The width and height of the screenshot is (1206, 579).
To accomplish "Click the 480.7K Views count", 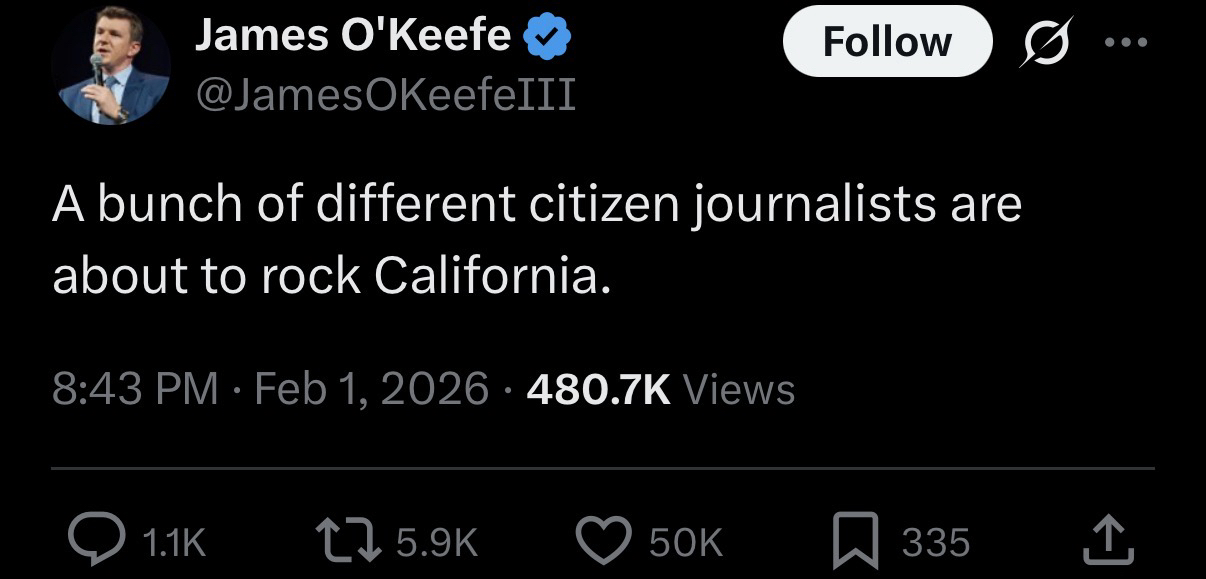I will pos(660,389).
